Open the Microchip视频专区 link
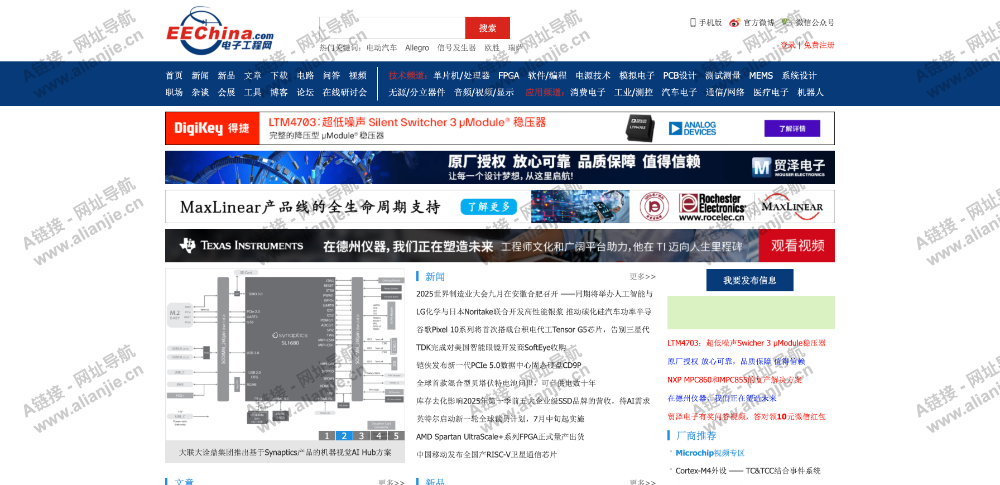Viewport: 1000px width, 485px height. 710,454
